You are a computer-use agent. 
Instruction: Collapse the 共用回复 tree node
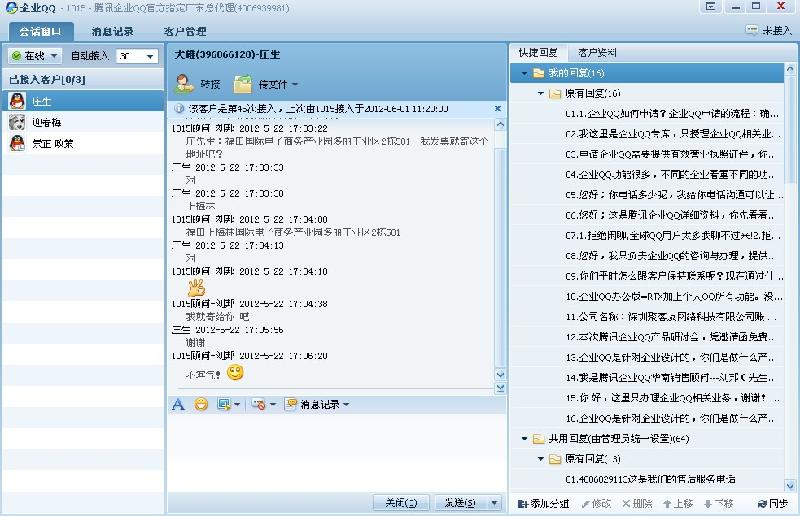pos(524,439)
